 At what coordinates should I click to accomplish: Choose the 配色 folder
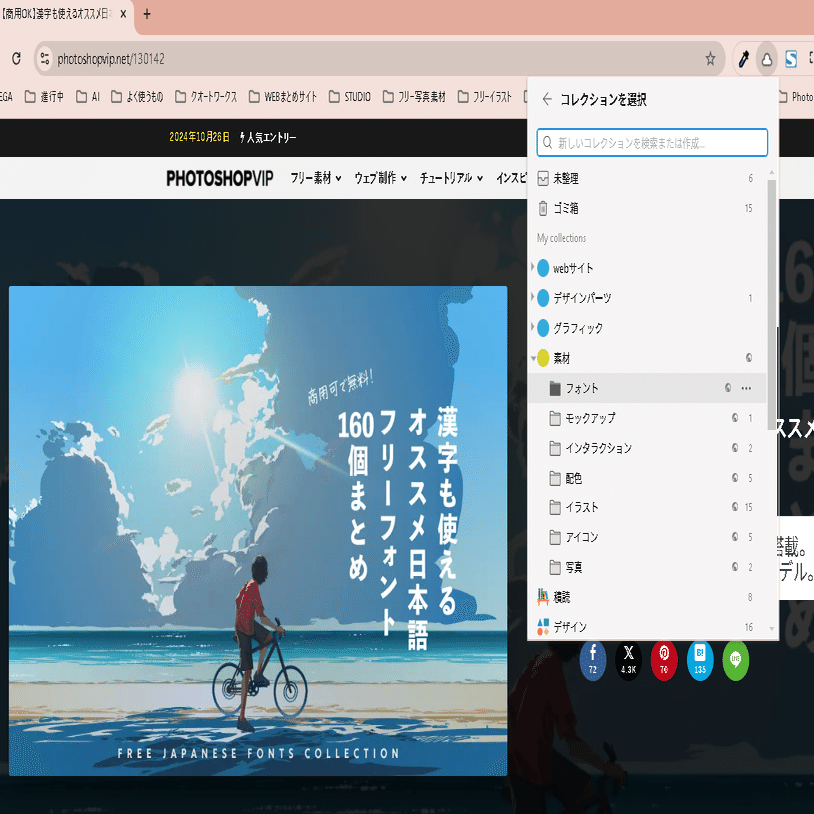[x=647, y=478]
